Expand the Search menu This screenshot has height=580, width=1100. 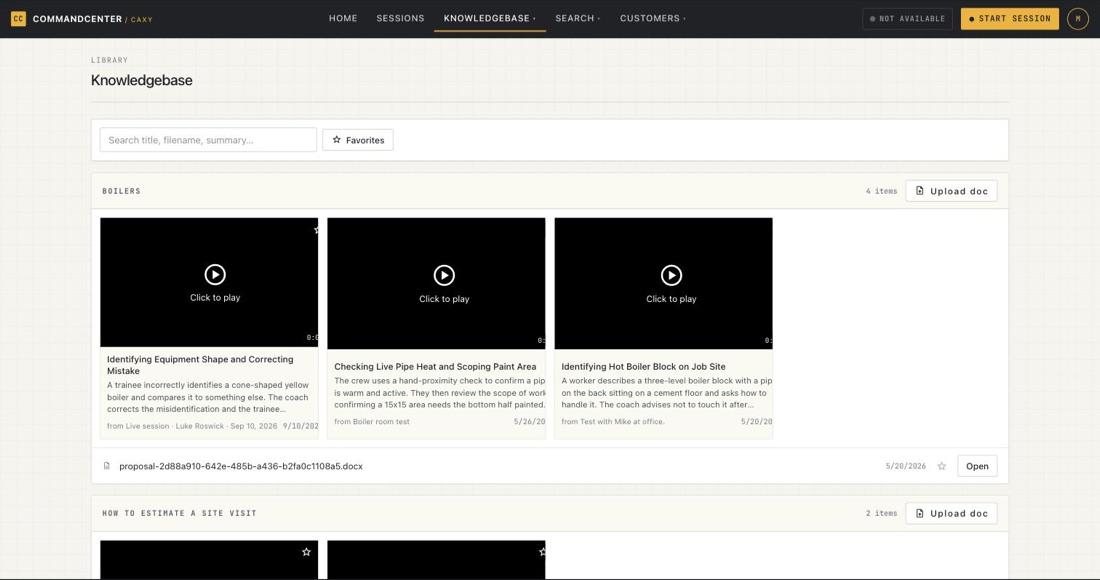pyautogui.click(x=577, y=18)
